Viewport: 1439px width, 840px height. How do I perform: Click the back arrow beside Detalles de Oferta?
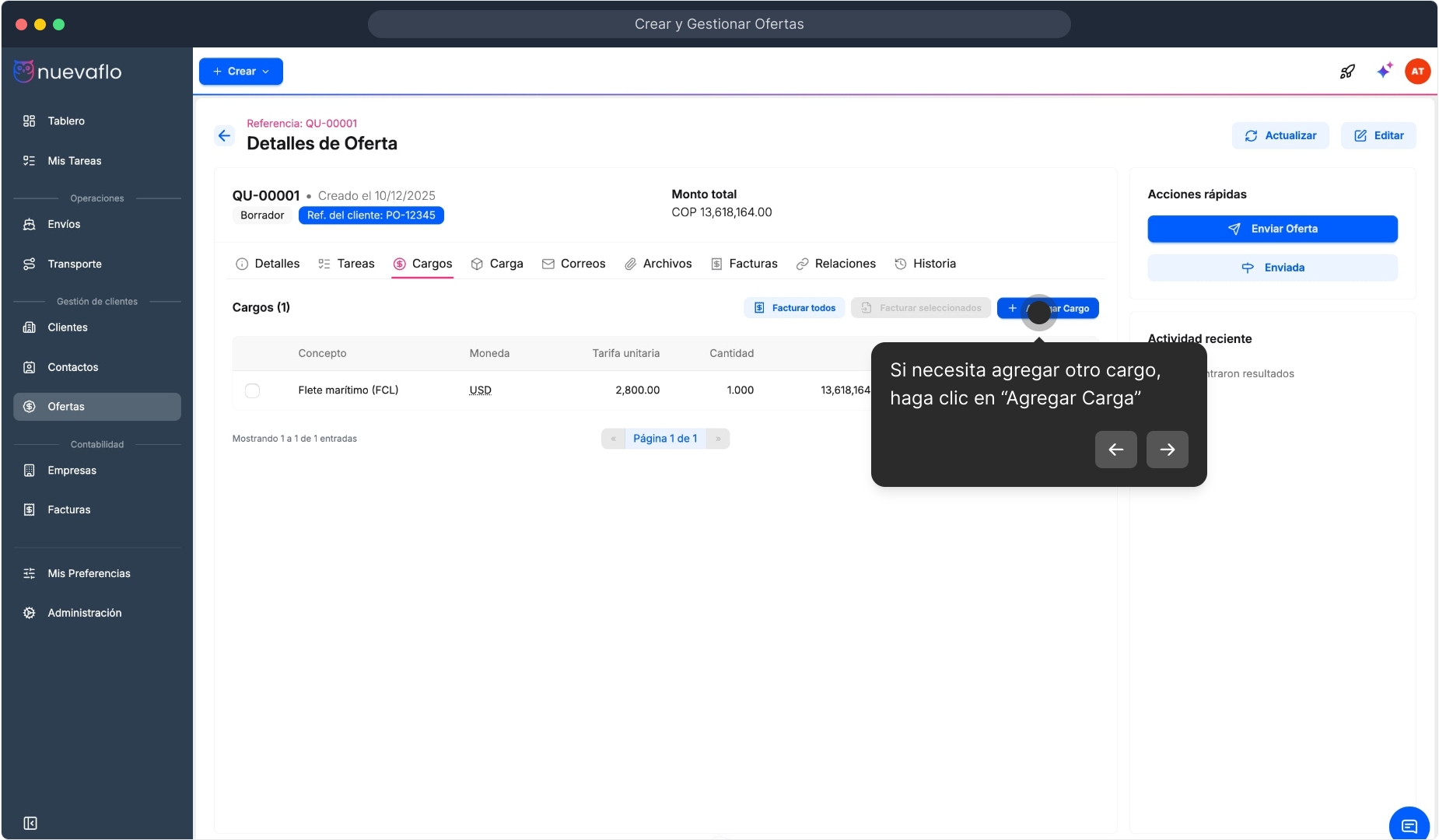tap(224, 136)
